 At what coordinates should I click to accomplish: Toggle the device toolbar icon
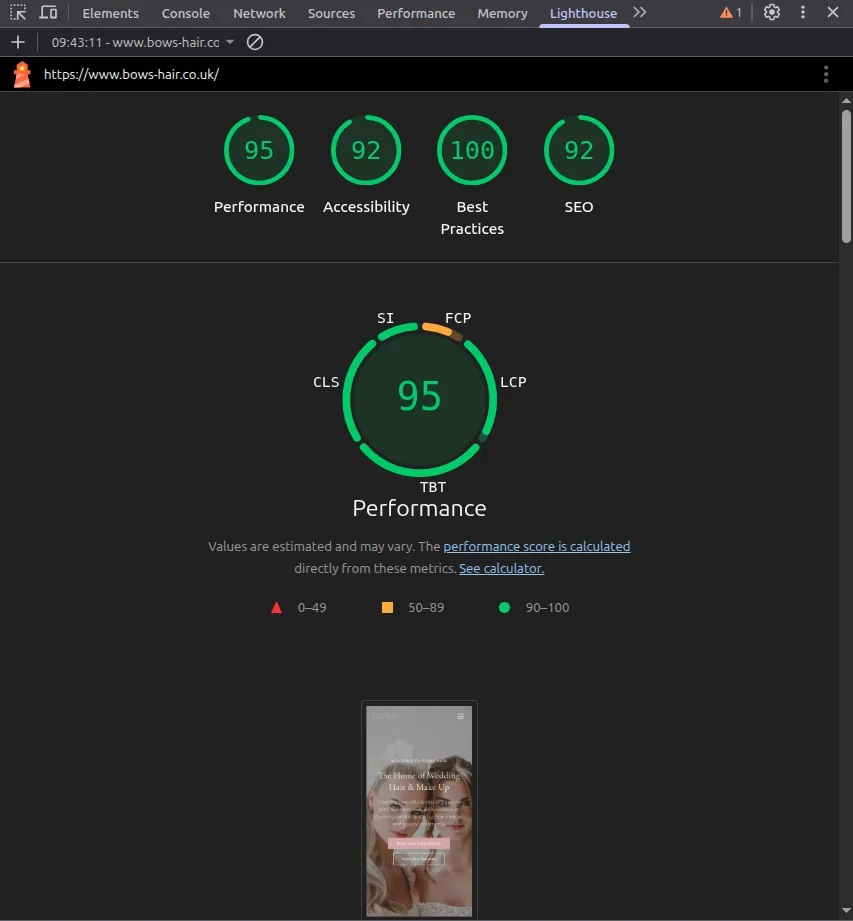[x=48, y=13]
